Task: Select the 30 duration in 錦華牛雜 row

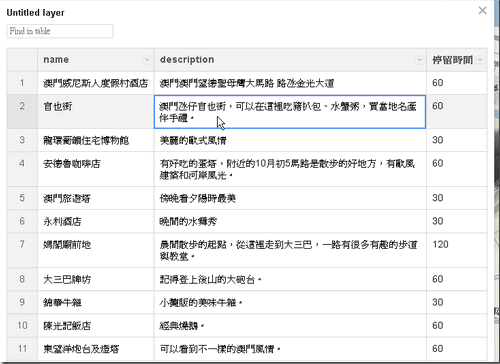Action: [x=457, y=302]
